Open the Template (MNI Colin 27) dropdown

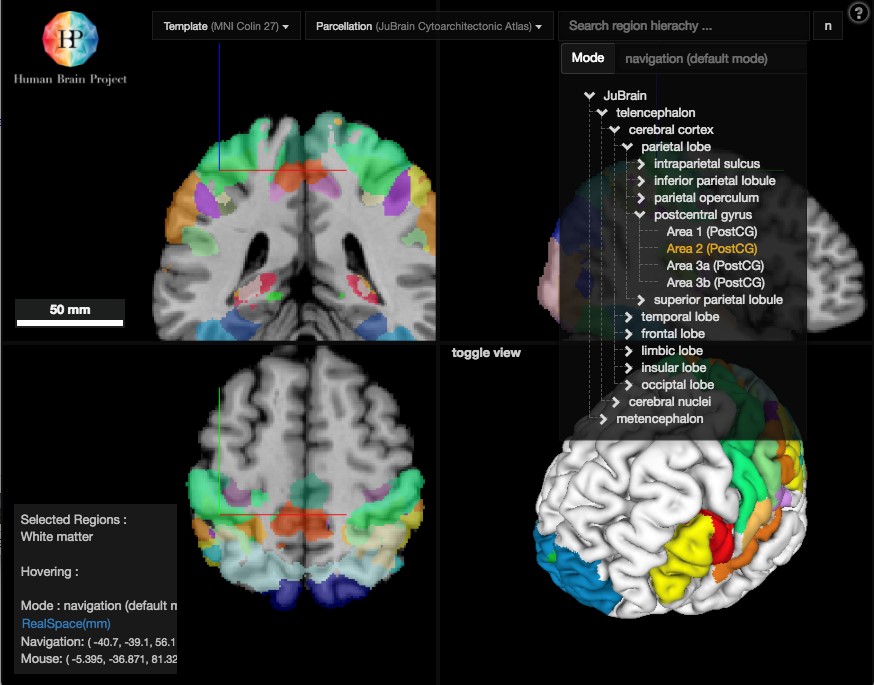pyautogui.click(x=226, y=26)
